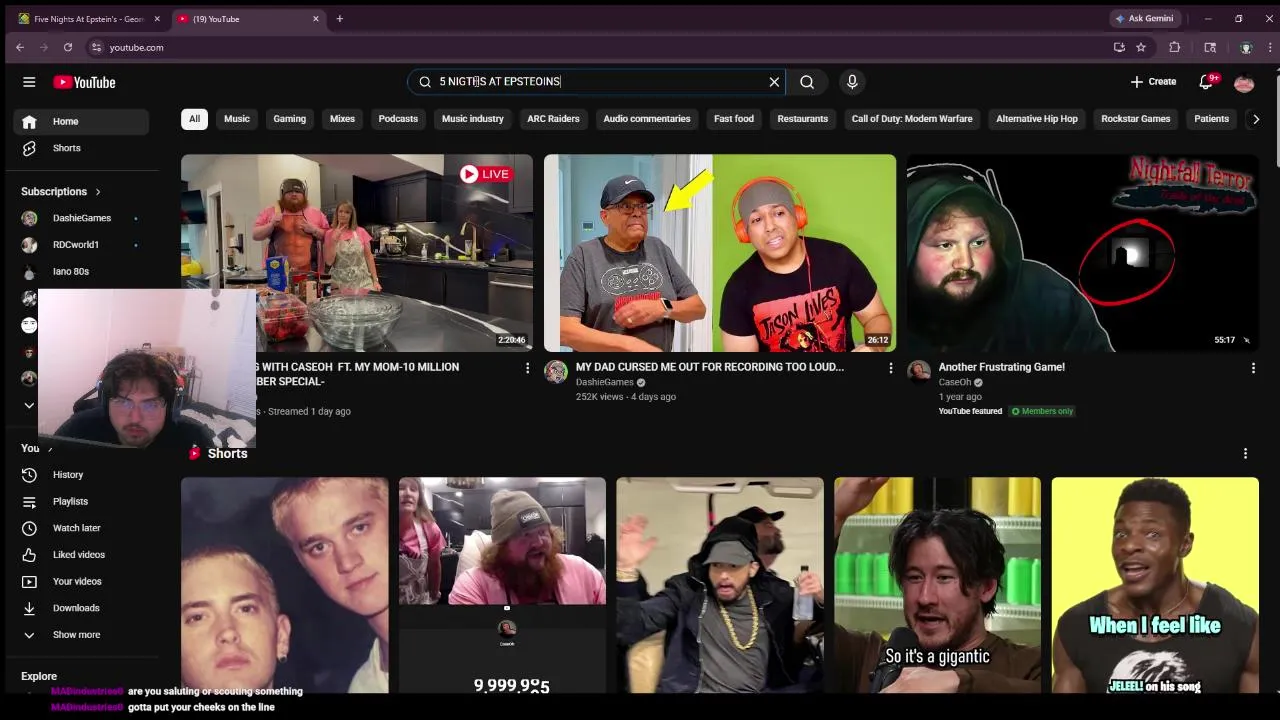Start voice search with microphone icon
The image size is (1280, 720).
click(x=852, y=82)
